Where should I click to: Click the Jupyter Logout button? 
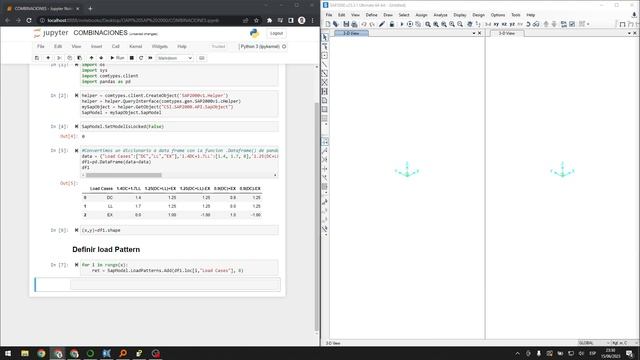tap(276, 33)
